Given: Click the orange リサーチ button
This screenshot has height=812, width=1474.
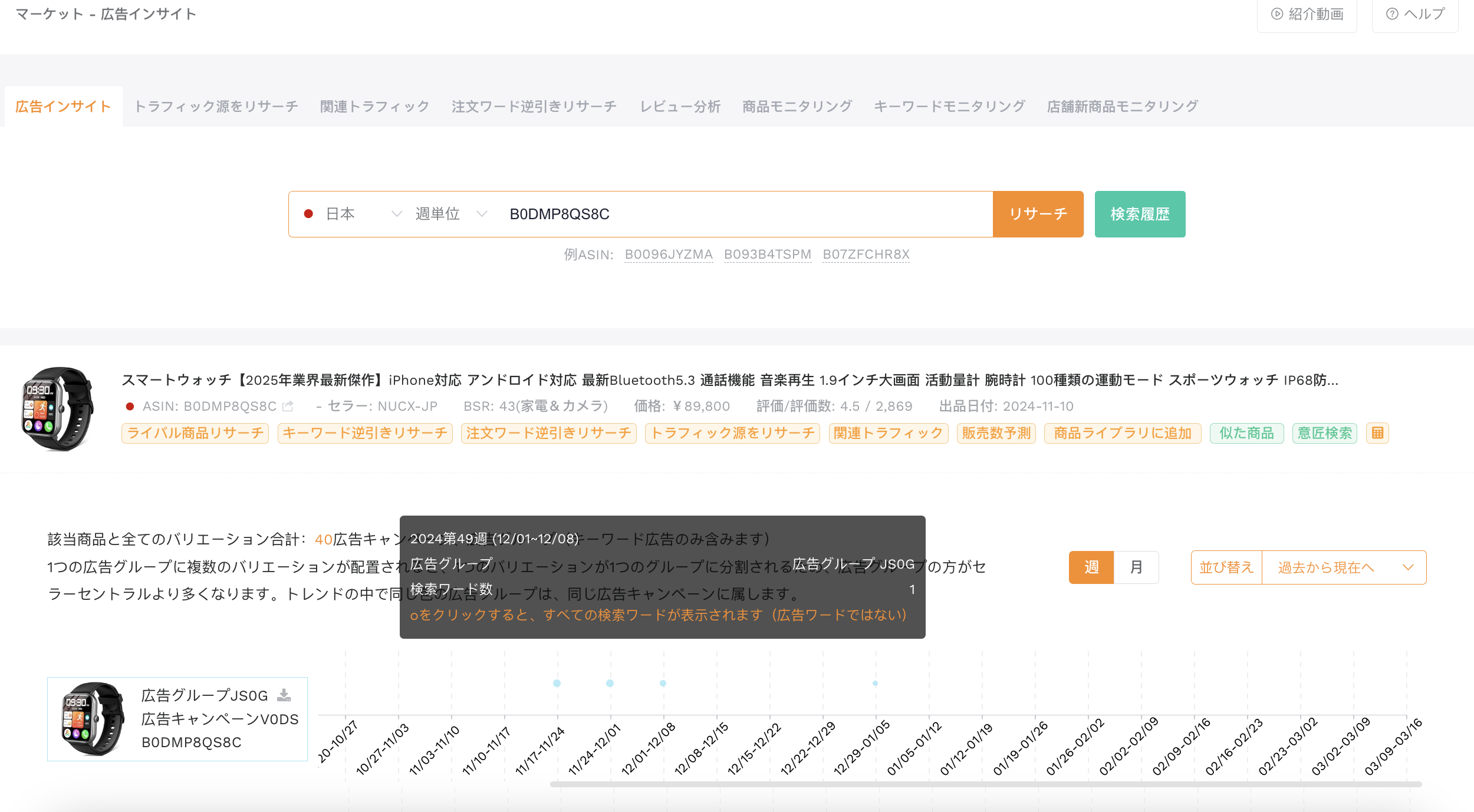Looking at the screenshot, I should pyautogui.click(x=1038, y=214).
